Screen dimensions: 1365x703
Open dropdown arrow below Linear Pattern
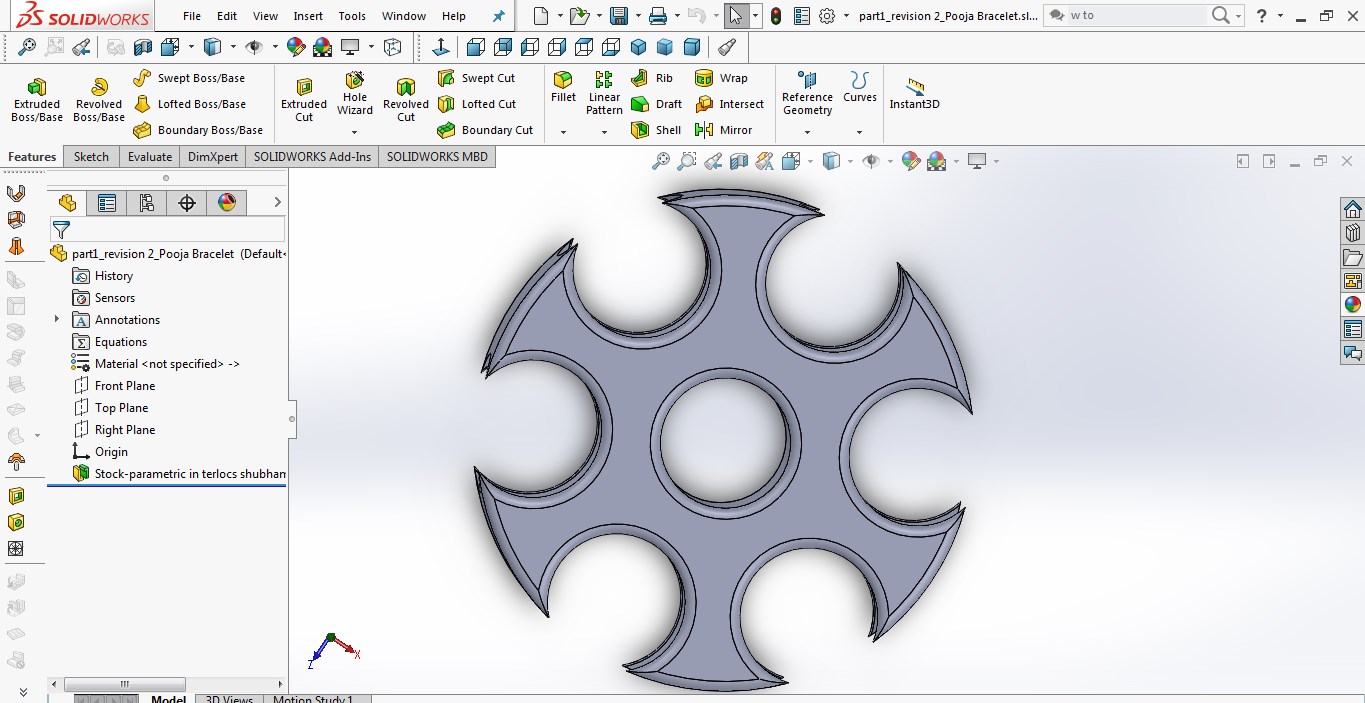pos(604,132)
